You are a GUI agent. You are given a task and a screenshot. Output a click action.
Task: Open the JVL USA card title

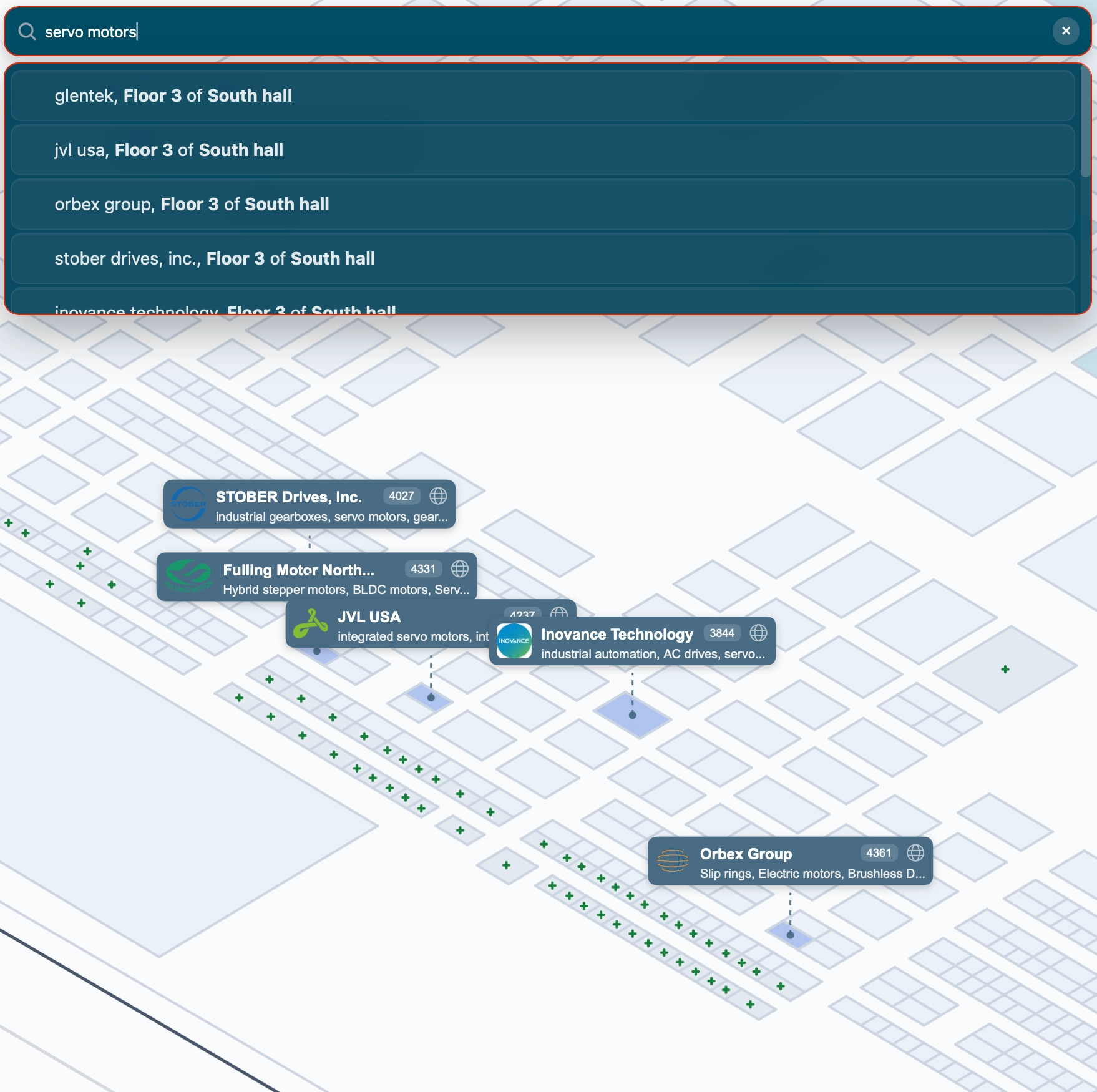click(x=369, y=617)
